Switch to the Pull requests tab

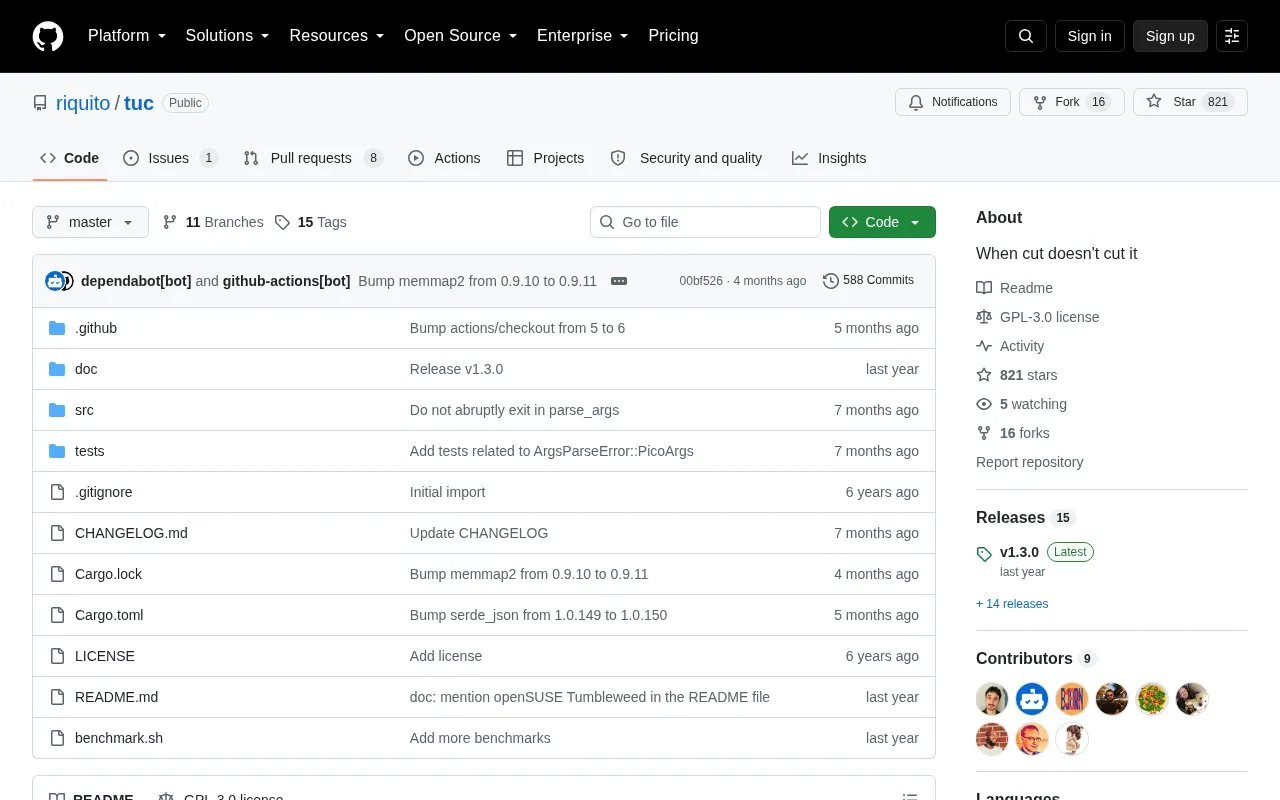[313, 158]
